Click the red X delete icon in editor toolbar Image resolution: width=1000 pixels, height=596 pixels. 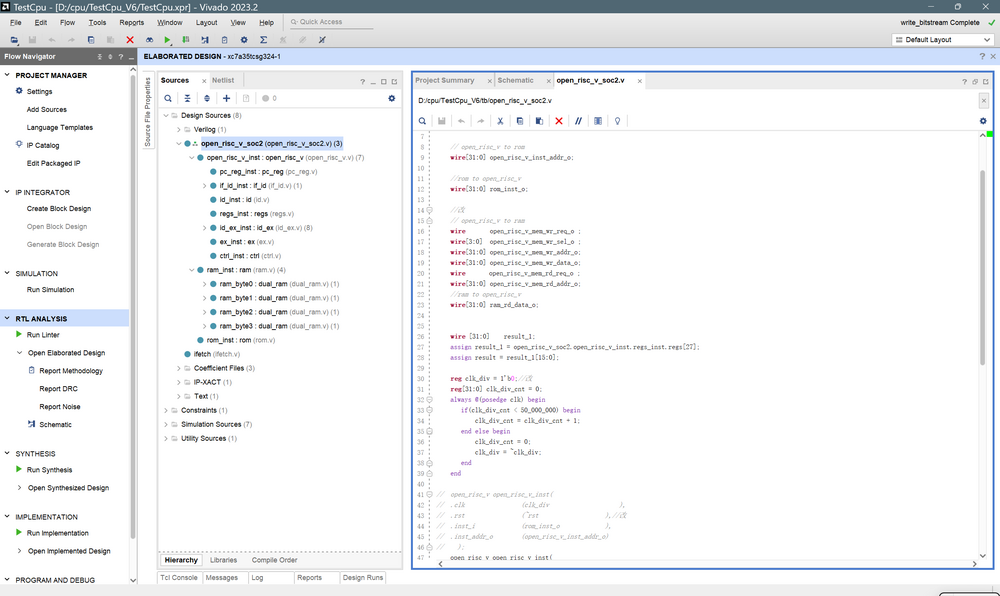point(559,120)
